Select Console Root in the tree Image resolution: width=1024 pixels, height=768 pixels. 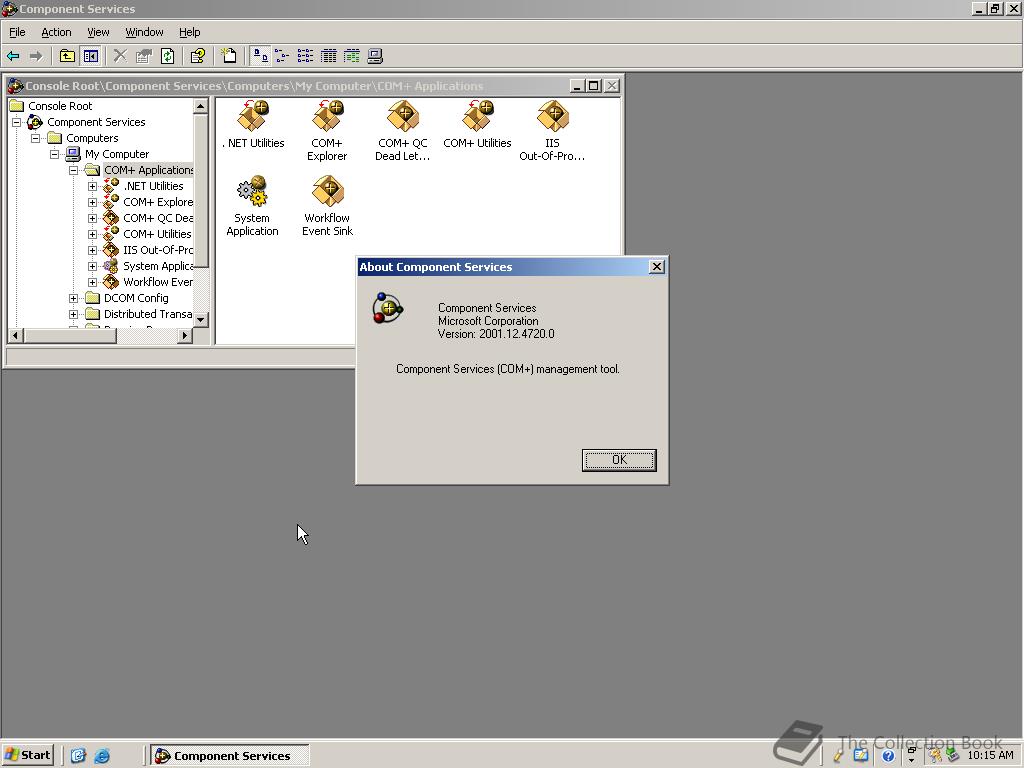(x=59, y=106)
